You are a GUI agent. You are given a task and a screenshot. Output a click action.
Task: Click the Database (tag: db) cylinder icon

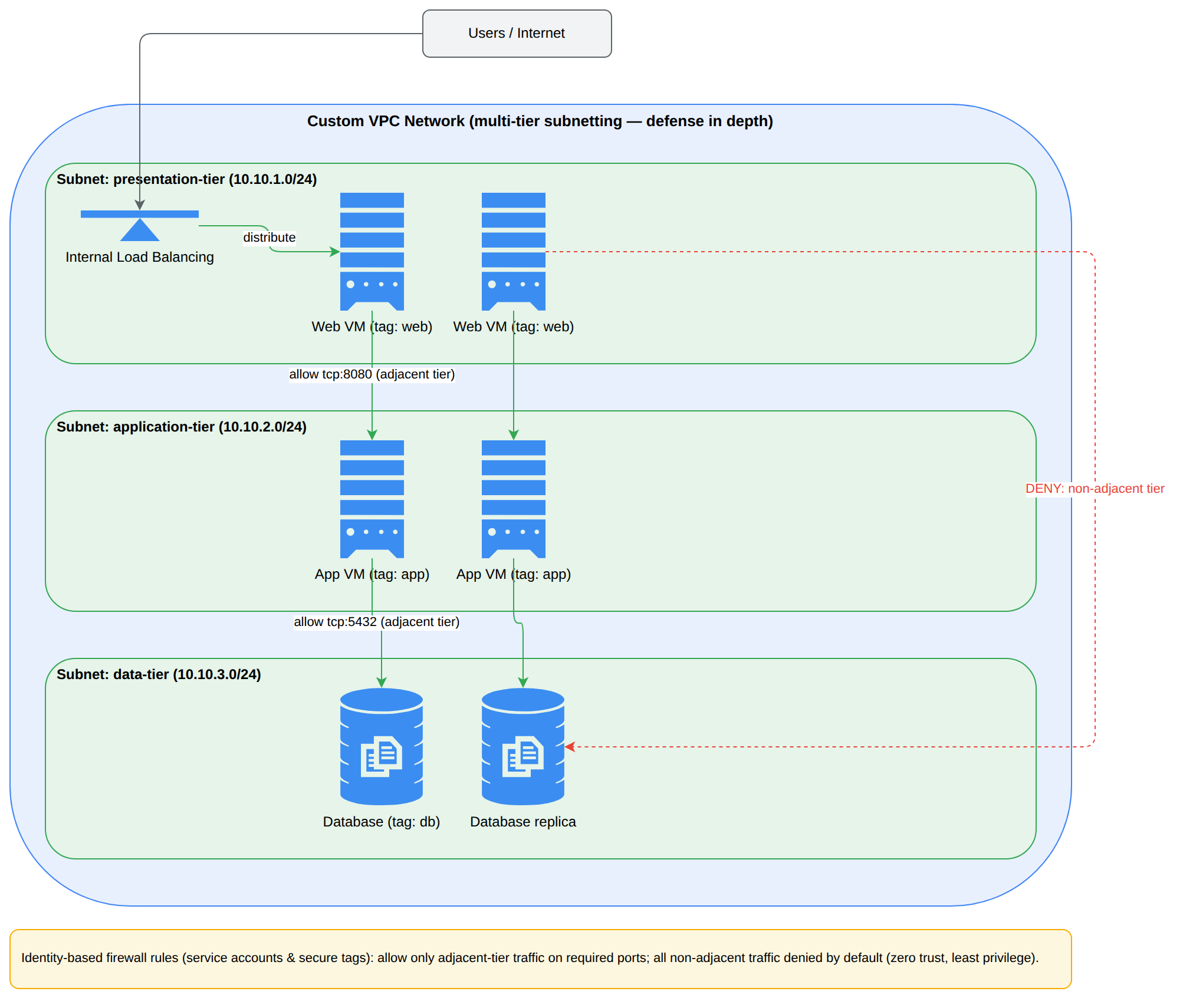(382, 747)
